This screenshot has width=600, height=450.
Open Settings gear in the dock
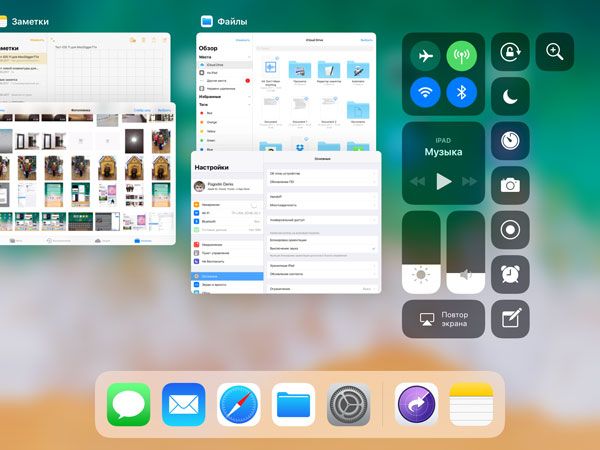pyautogui.click(x=349, y=404)
